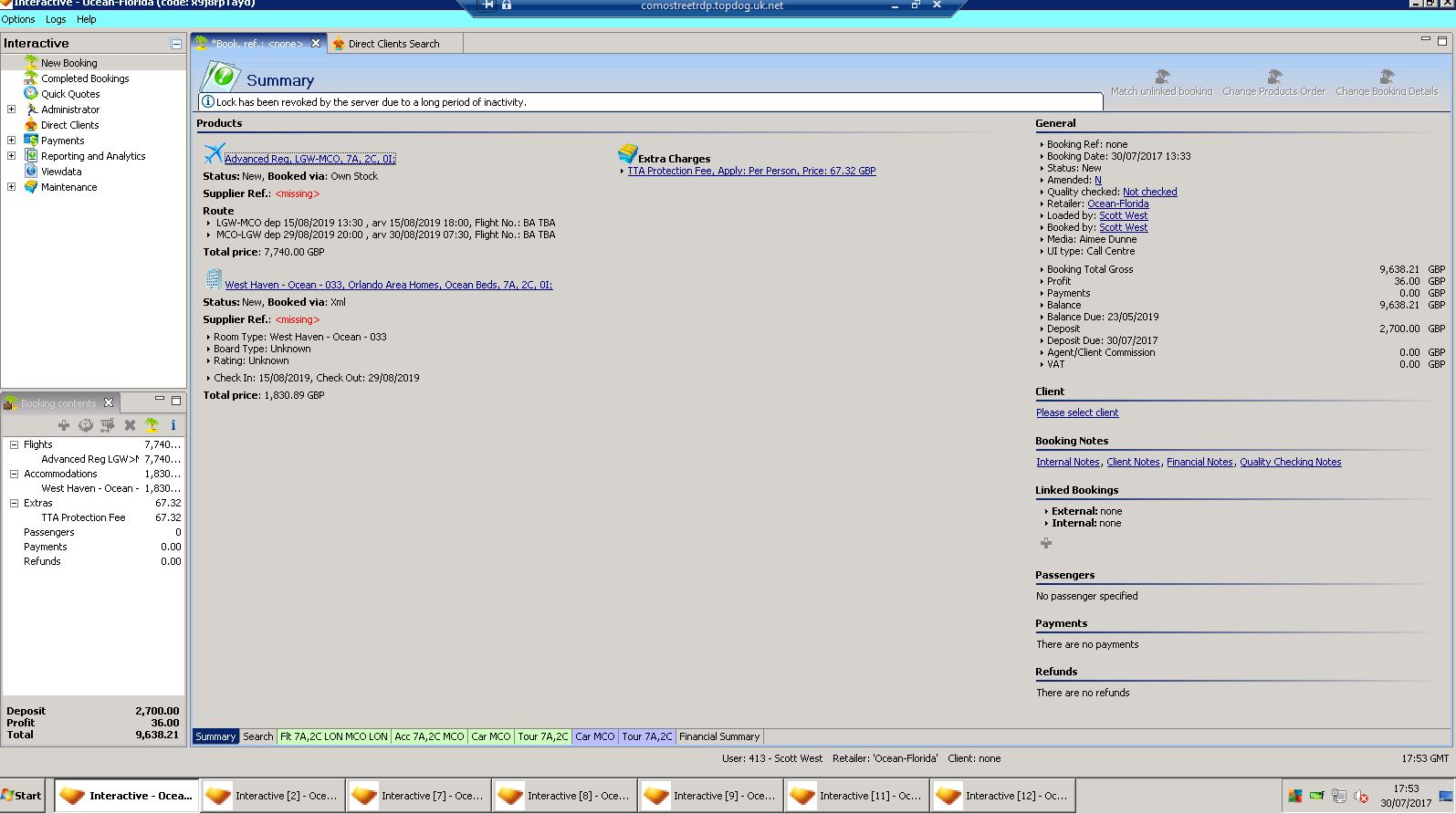Expand the Payments tree node
This screenshot has width=1456, height=814.
11,141
